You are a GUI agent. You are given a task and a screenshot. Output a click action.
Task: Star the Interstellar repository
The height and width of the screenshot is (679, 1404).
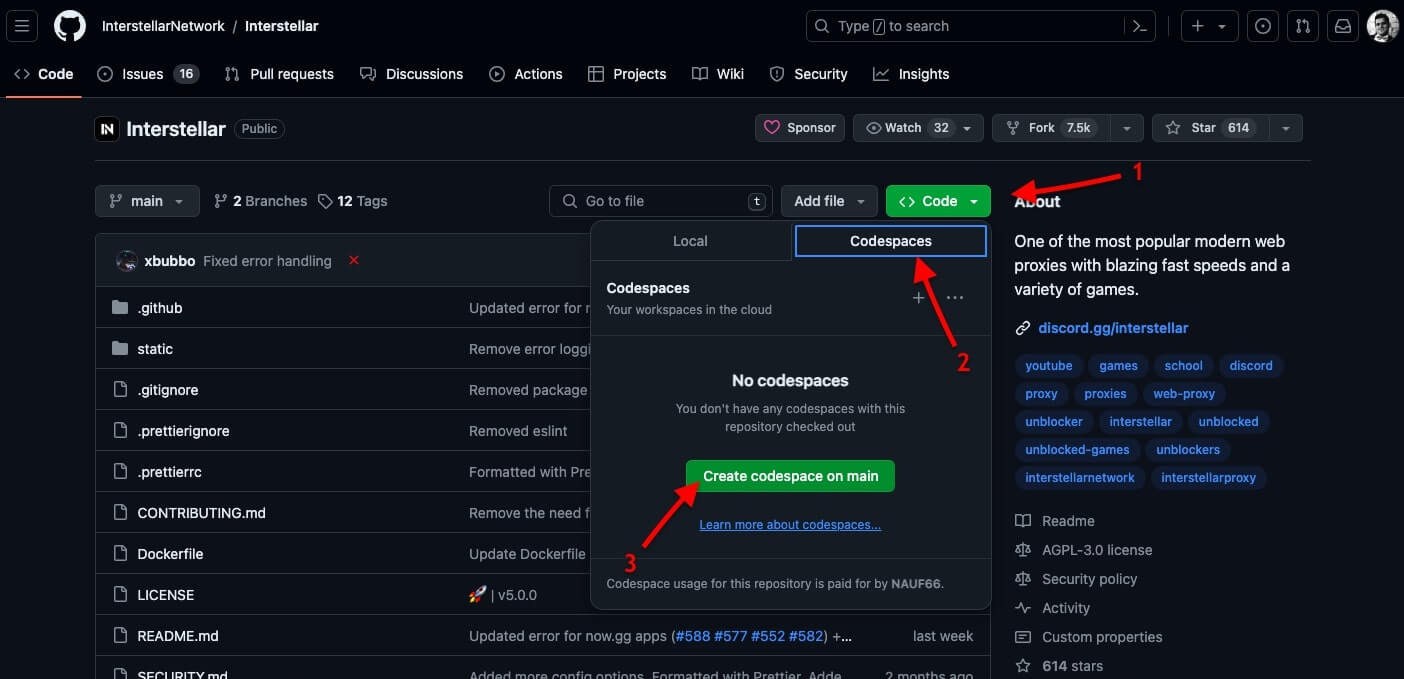(x=1211, y=128)
